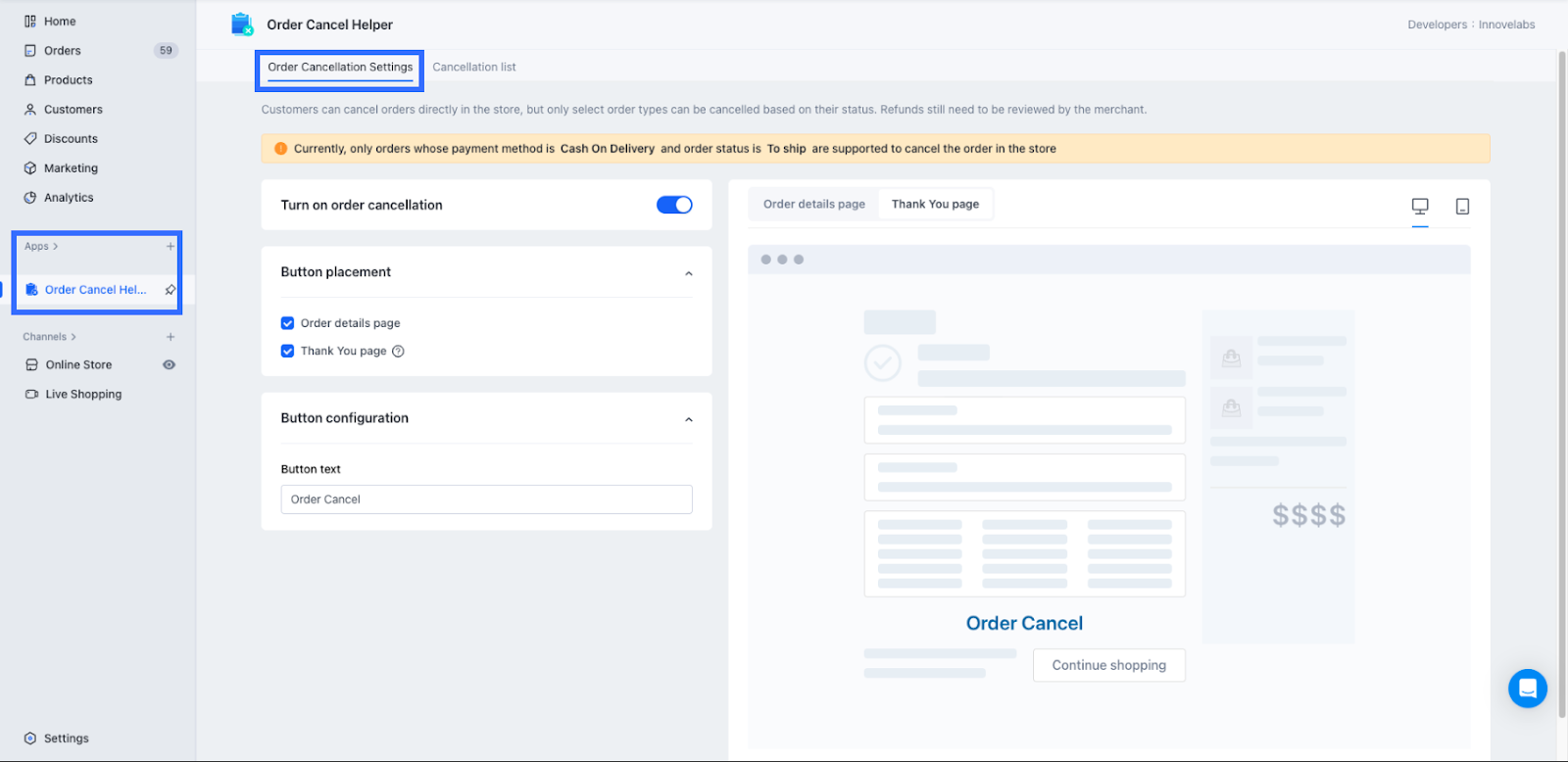The image size is (1568, 762).
Task: Click the 'Cash On Delivery' notice text
Action: [x=608, y=149]
